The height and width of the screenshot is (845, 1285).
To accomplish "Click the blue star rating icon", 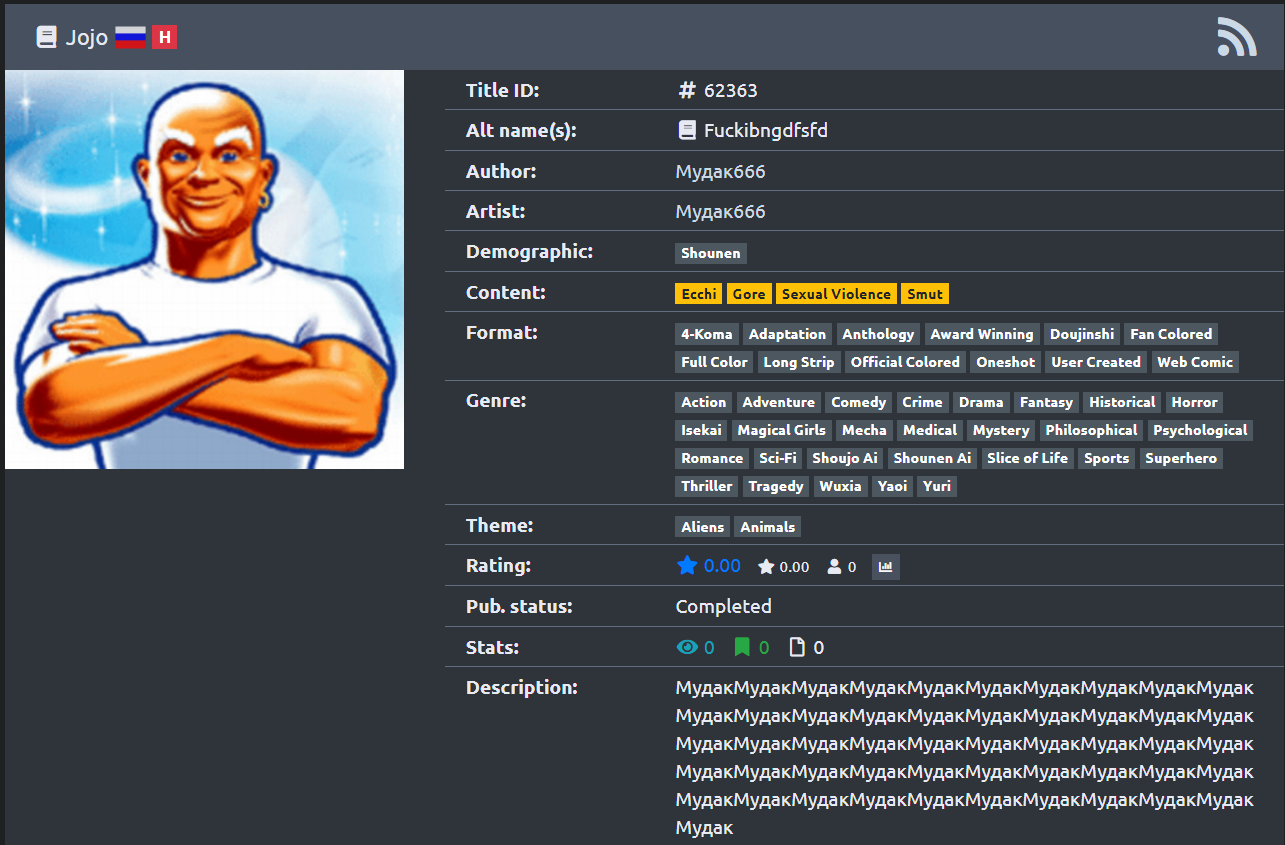I will coord(687,566).
